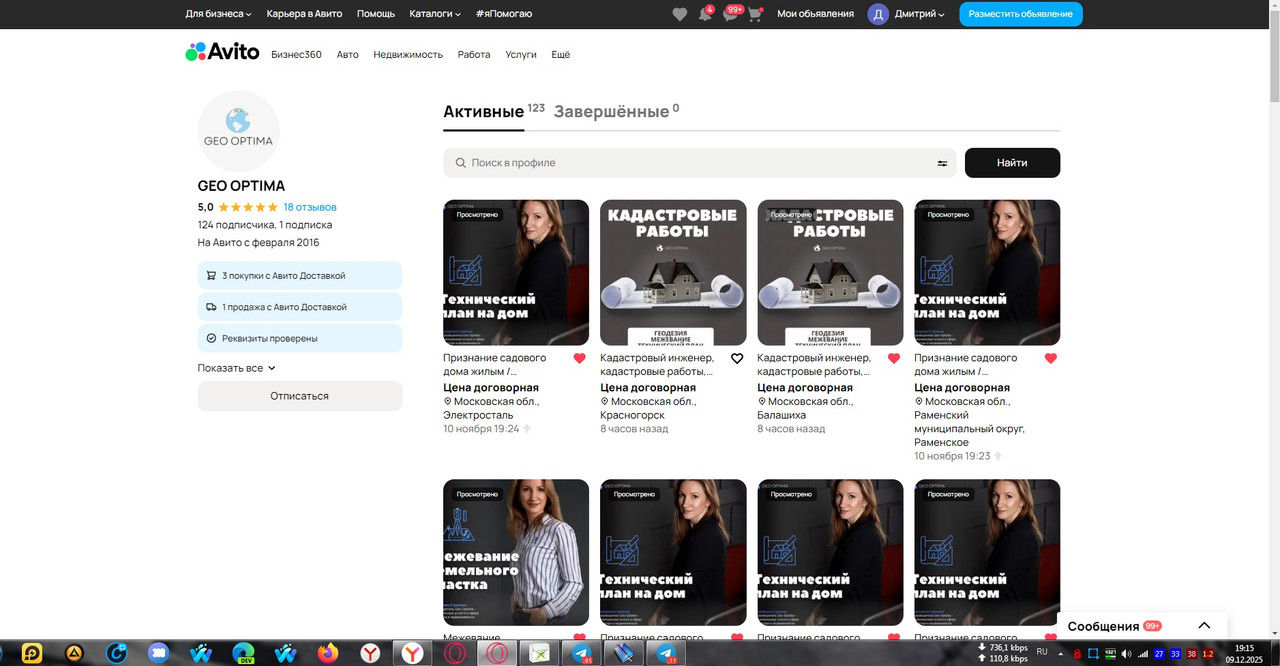Viewport: 1280px width, 666px height.
Task: Open search filter settings icon
Action: pyautogui.click(x=942, y=163)
